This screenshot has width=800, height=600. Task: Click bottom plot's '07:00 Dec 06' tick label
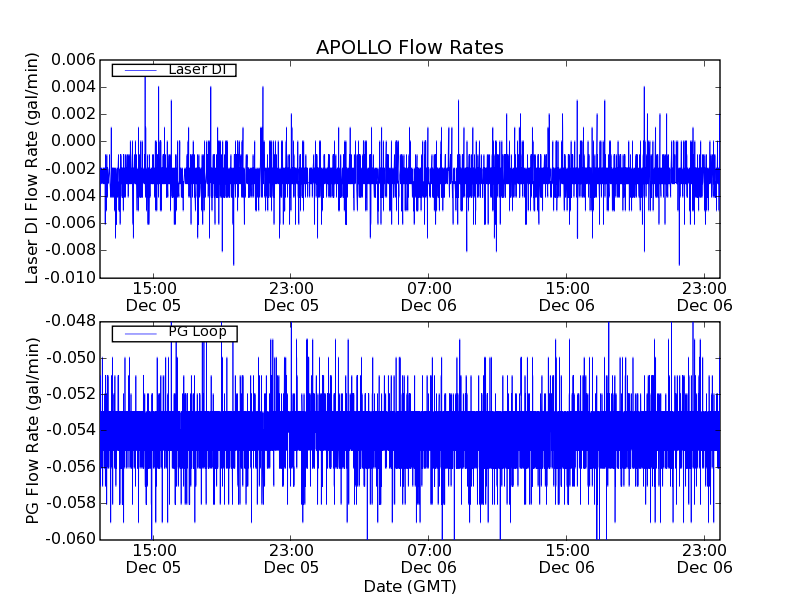click(429, 559)
